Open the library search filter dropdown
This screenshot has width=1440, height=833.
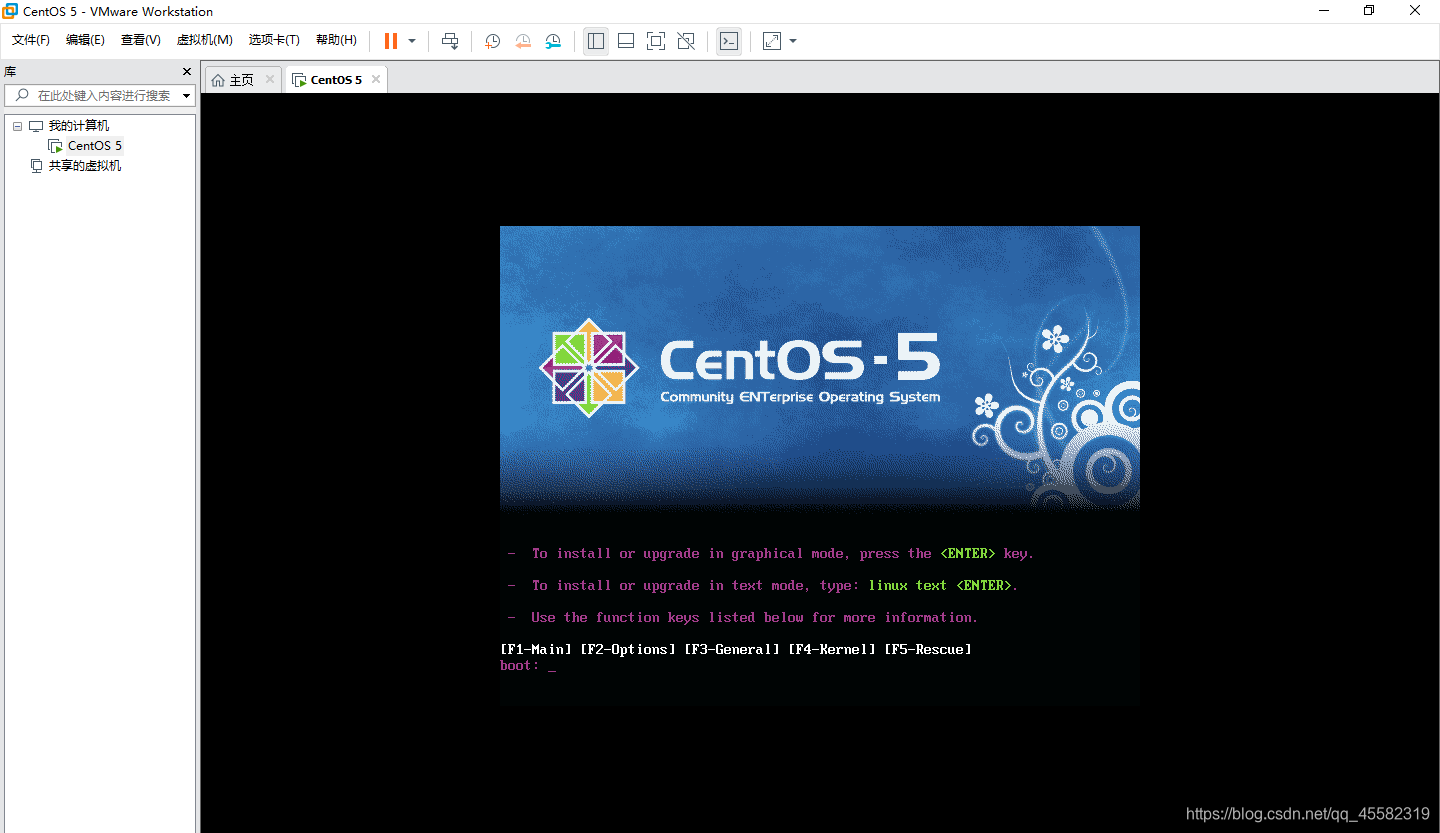(x=187, y=96)
